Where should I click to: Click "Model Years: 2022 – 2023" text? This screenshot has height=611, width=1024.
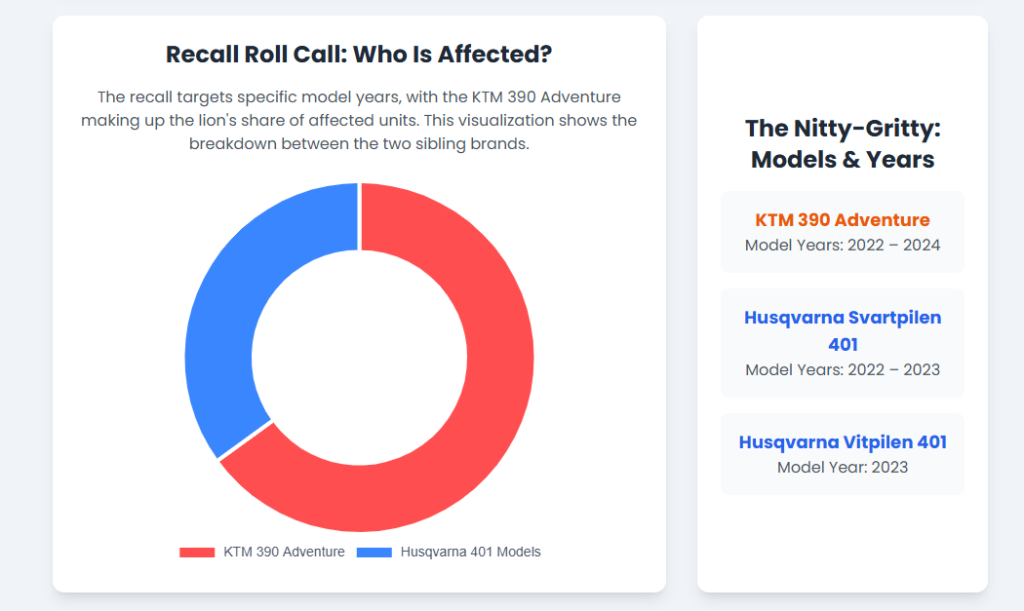tap(842, 370)
